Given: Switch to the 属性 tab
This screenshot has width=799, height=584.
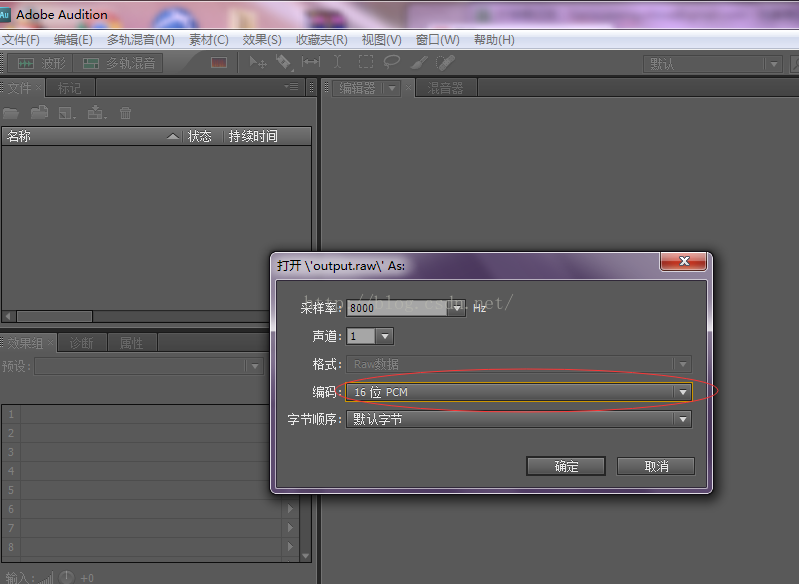Looking at the screenshot, I should point(131,343).
